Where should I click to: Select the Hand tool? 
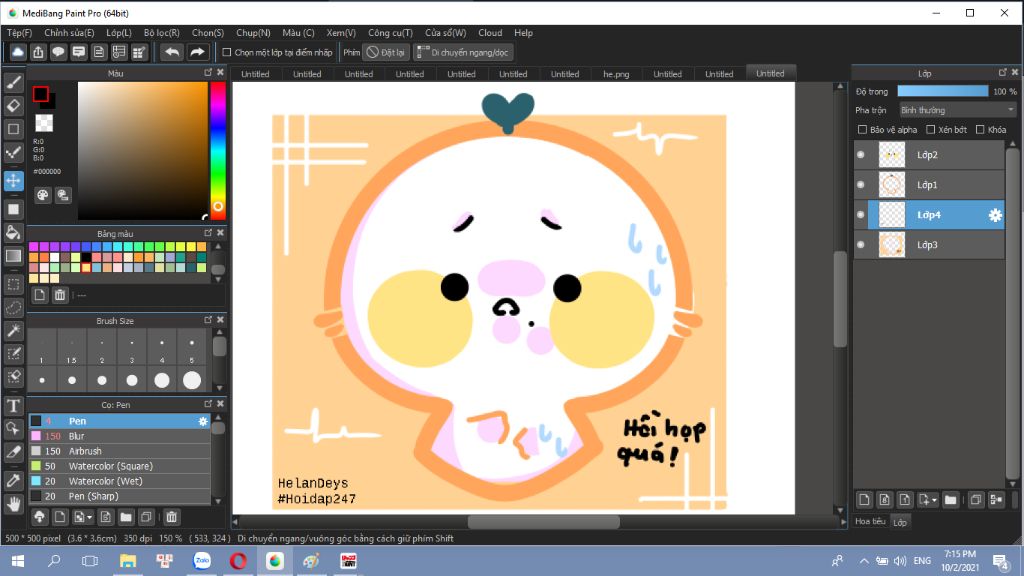click(14, 504)
